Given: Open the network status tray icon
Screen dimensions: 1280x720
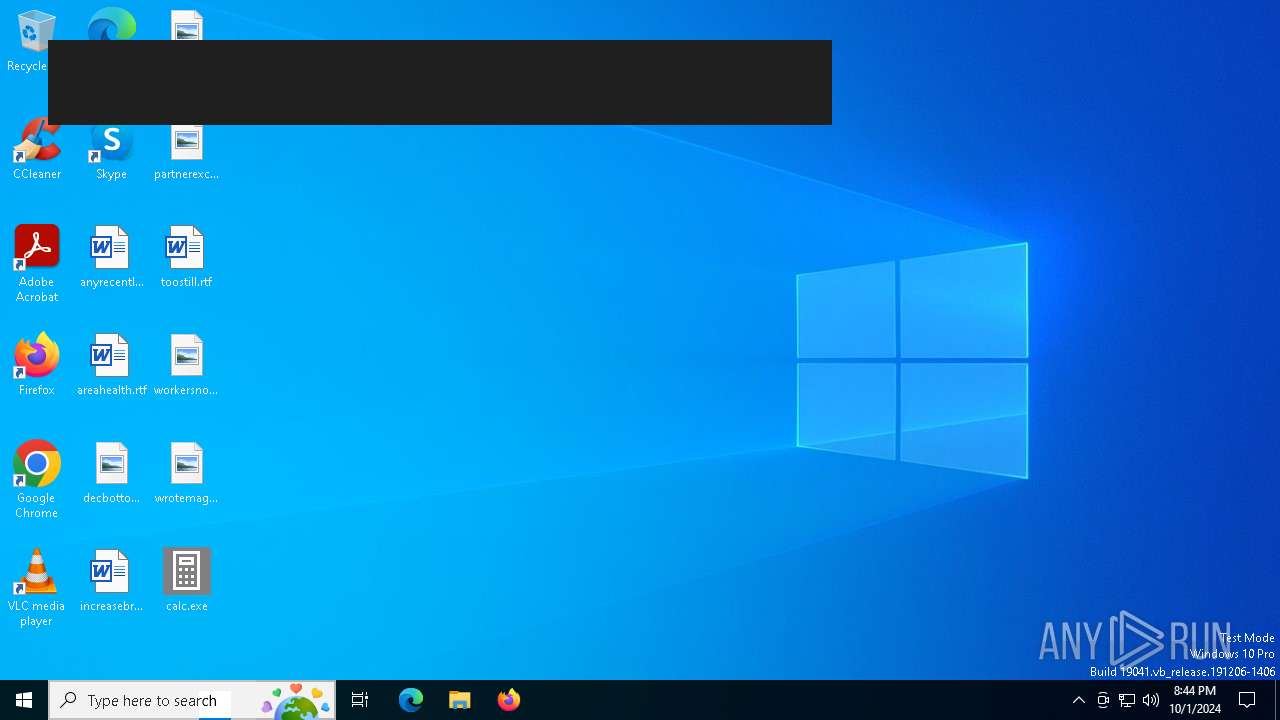Looking at the screenshot, I should click(1127, 700).
